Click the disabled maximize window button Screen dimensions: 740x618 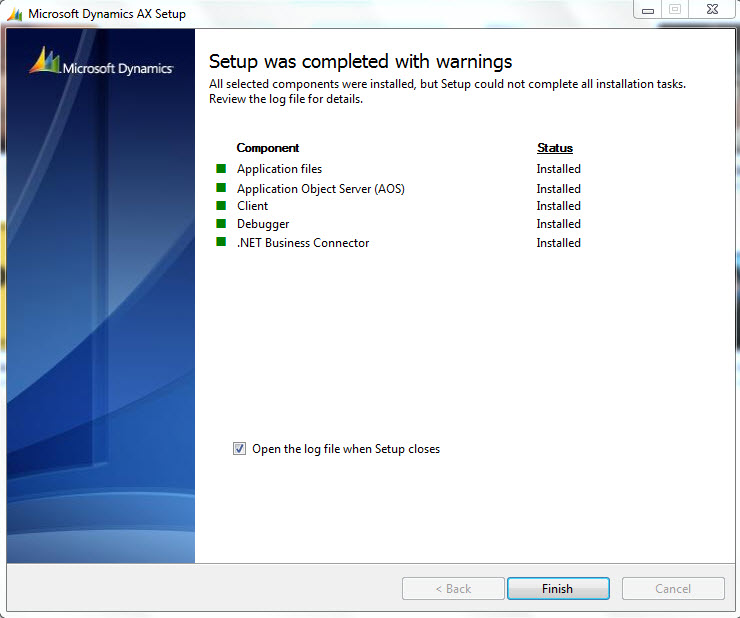coord(675,9)
